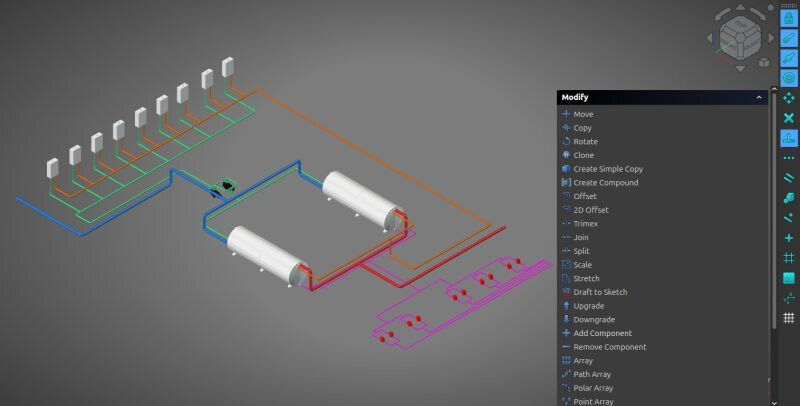Viewport: 800px width, 406px height.
Task: Click the snap grid hash icon
Action: (x=788, y=257)
